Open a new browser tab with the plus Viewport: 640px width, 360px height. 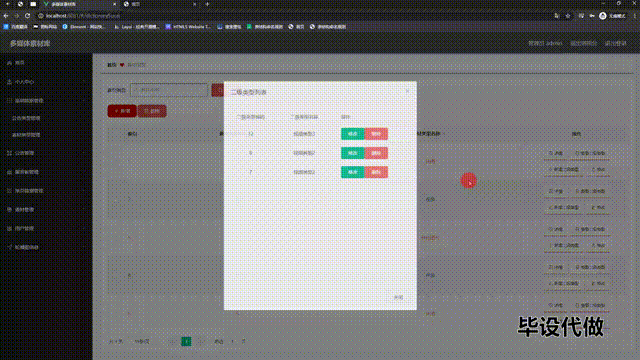pos(207,4)
